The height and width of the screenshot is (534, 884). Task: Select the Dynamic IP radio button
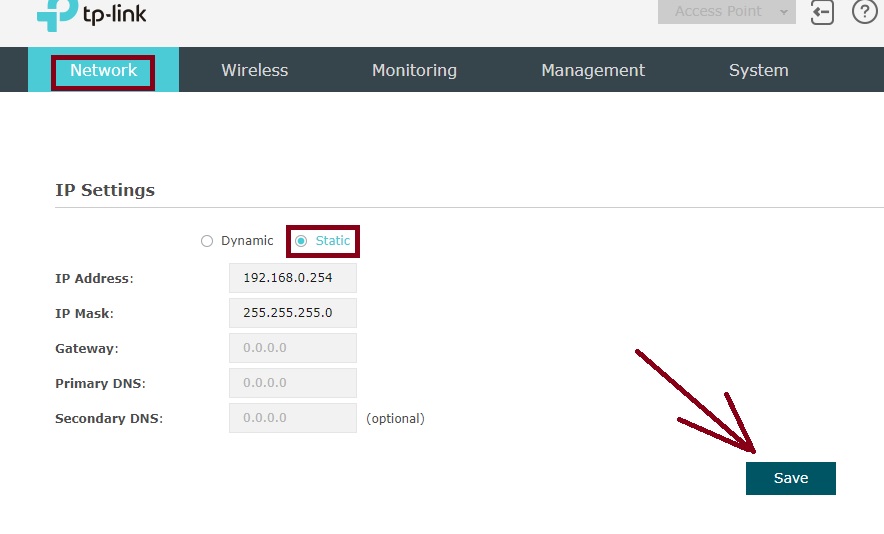(x=207, y=241)
